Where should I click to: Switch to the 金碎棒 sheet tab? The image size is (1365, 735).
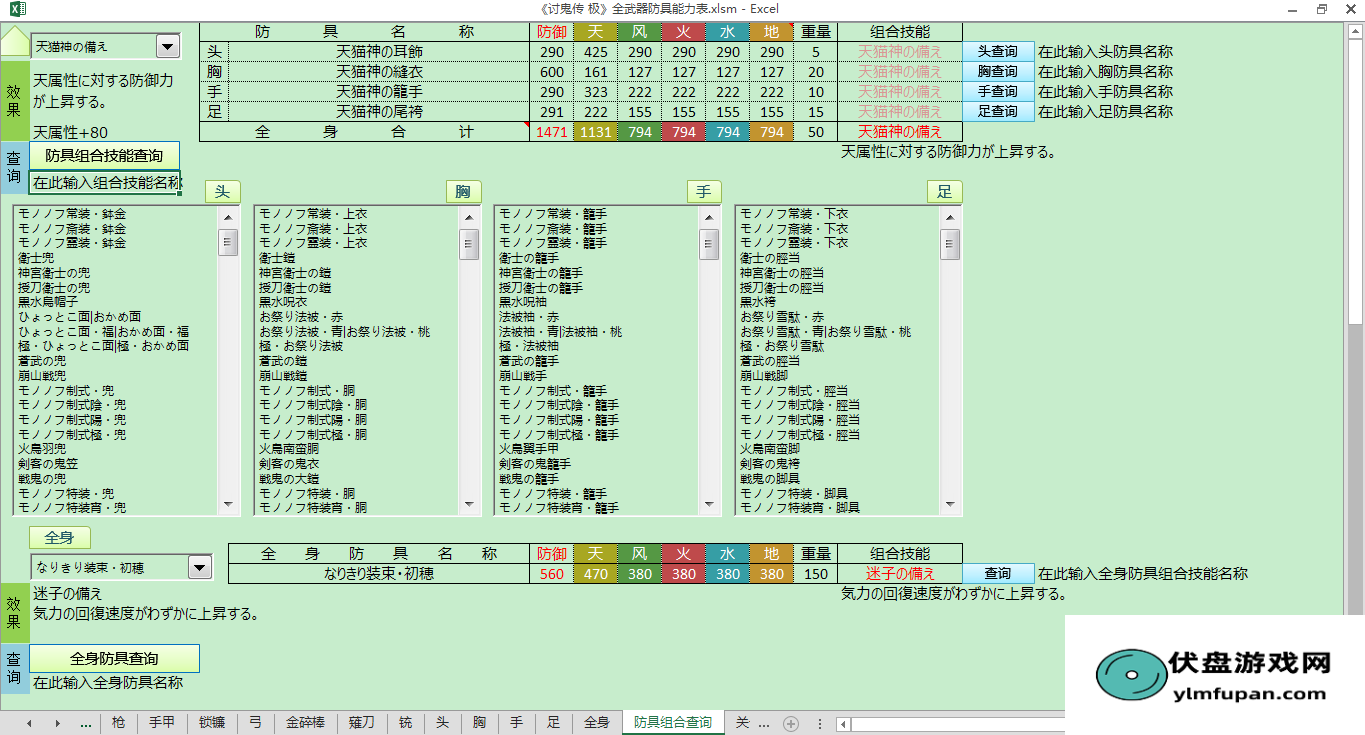[305, 723]
